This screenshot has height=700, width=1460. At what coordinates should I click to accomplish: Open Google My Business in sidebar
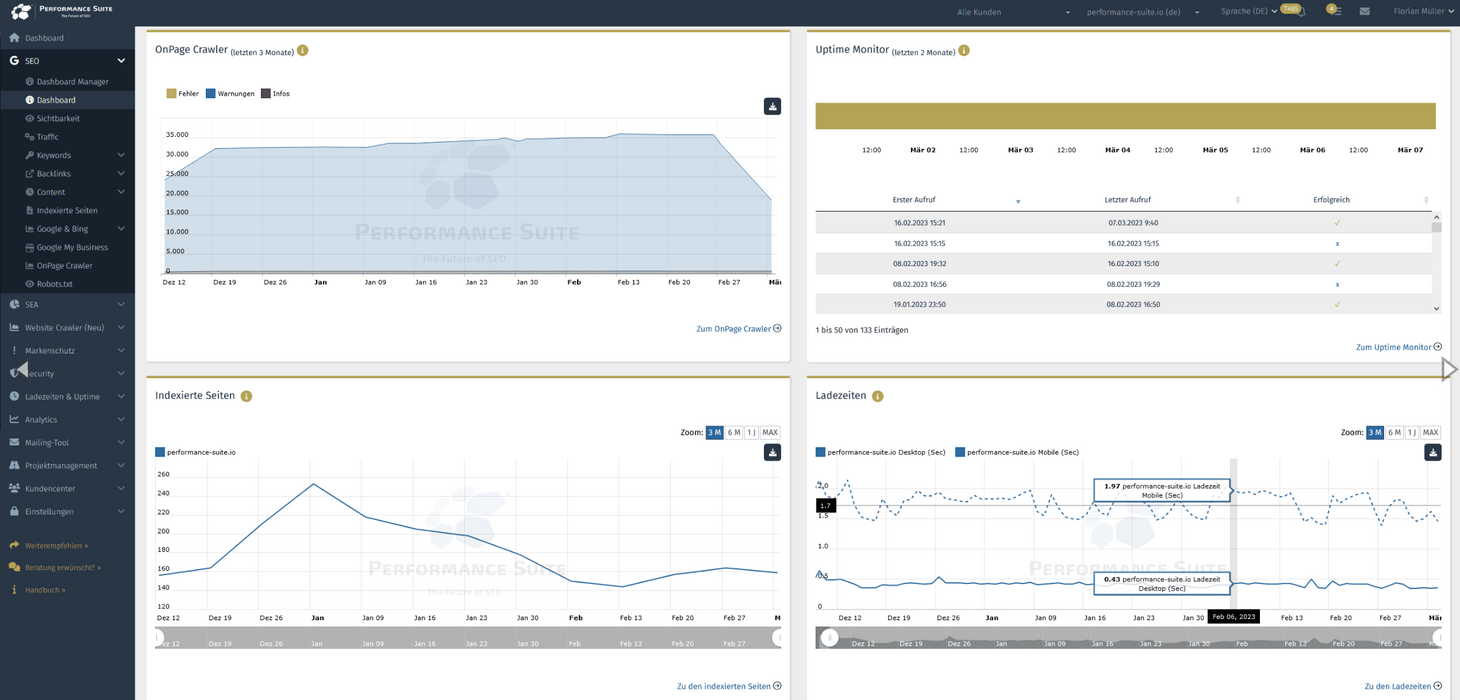click(x=72, y=247)
